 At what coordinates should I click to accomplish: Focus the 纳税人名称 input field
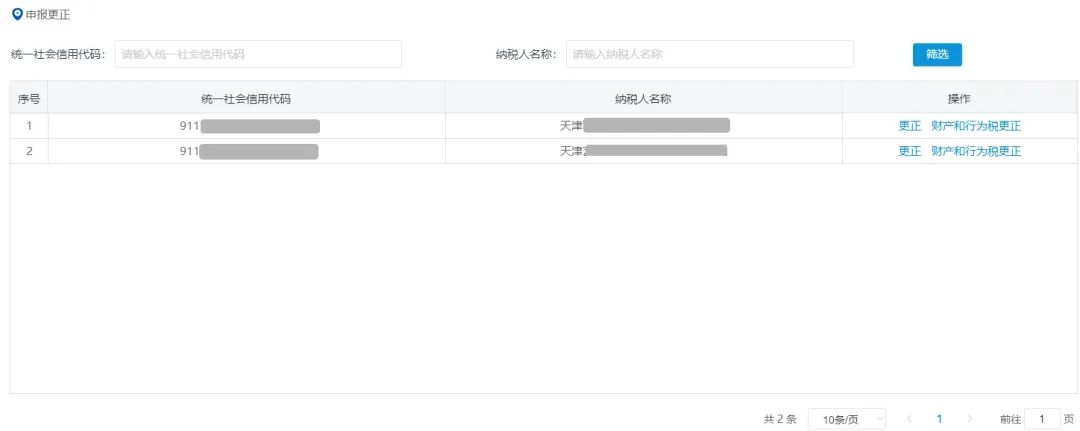[x=709, y=54]
